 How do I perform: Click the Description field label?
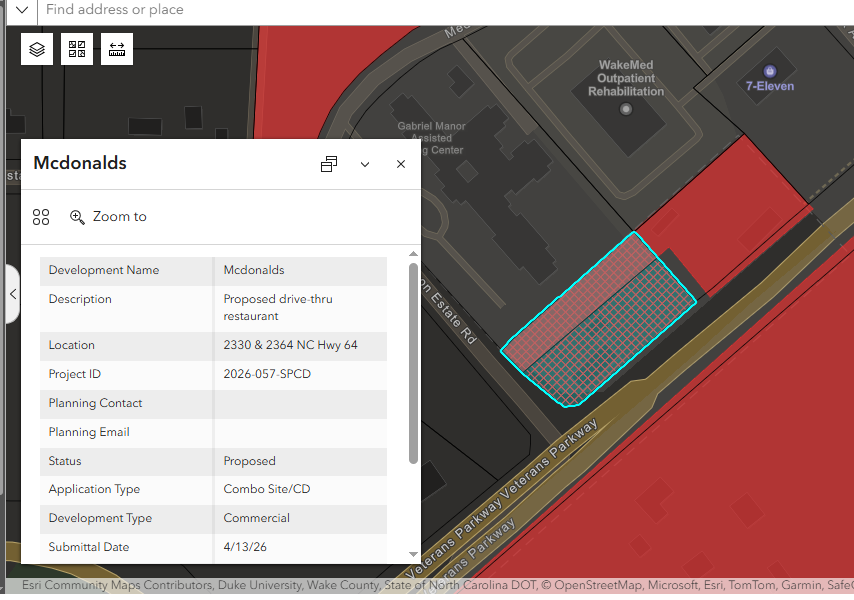coord(80,299)
